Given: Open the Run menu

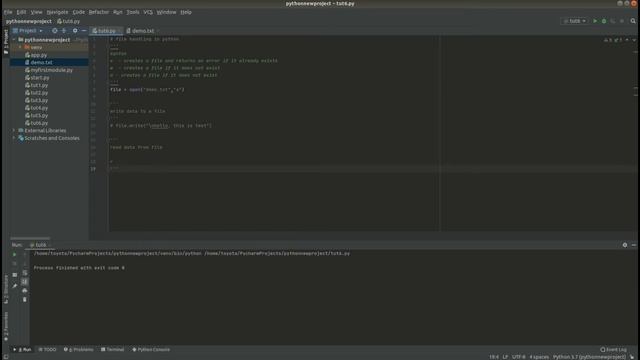Looking at the screenshot, I should [118, 12].
